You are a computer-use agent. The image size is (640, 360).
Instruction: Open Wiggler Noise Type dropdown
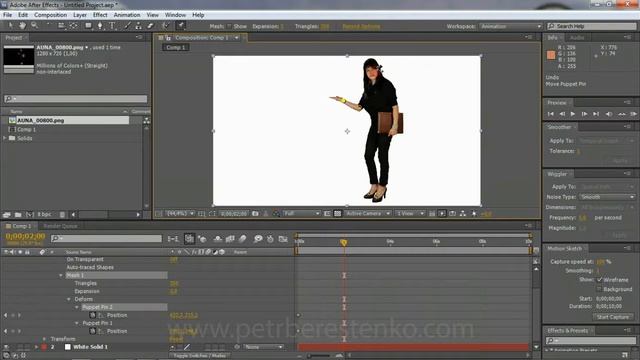pyautogui.click(x=607, y=197)
